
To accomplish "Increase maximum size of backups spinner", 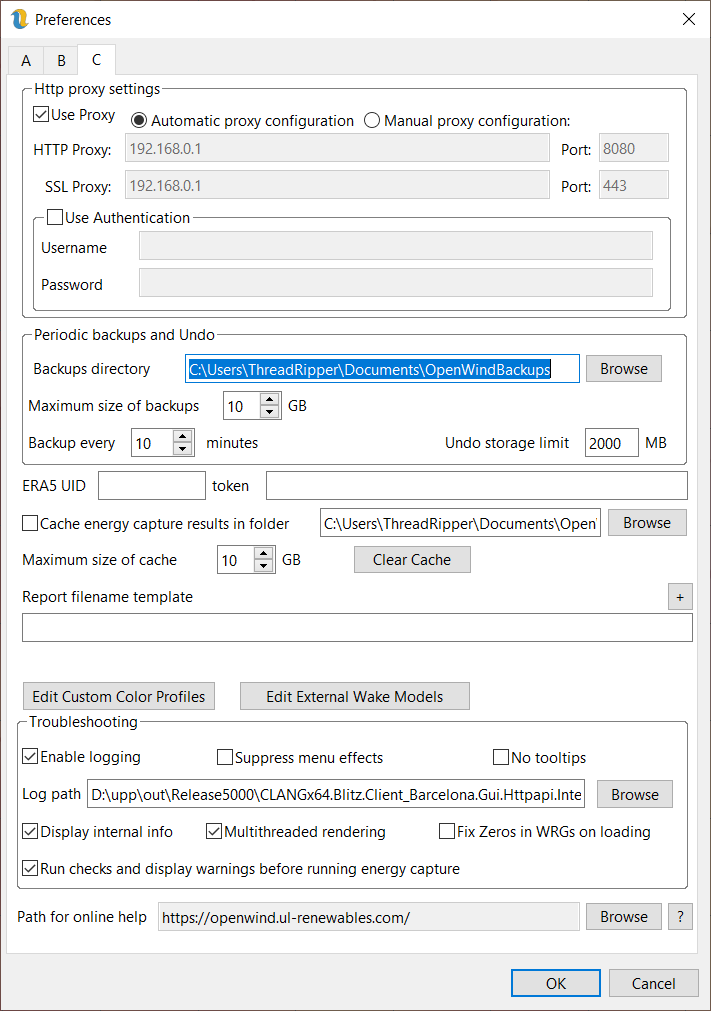I will tap(269, 400).
